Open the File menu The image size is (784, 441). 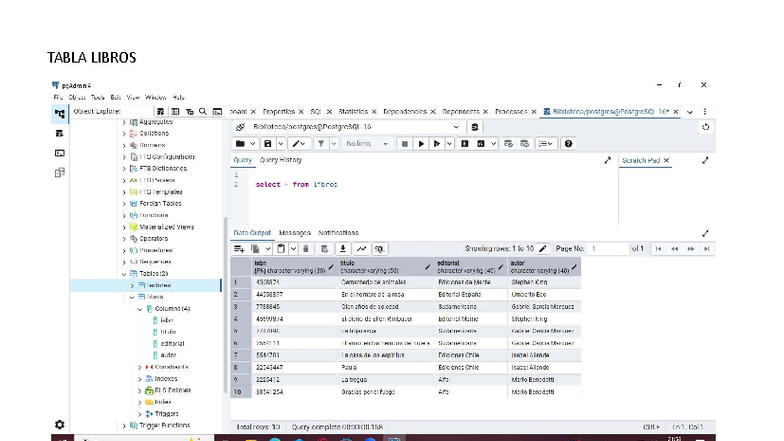click(58, 98)
